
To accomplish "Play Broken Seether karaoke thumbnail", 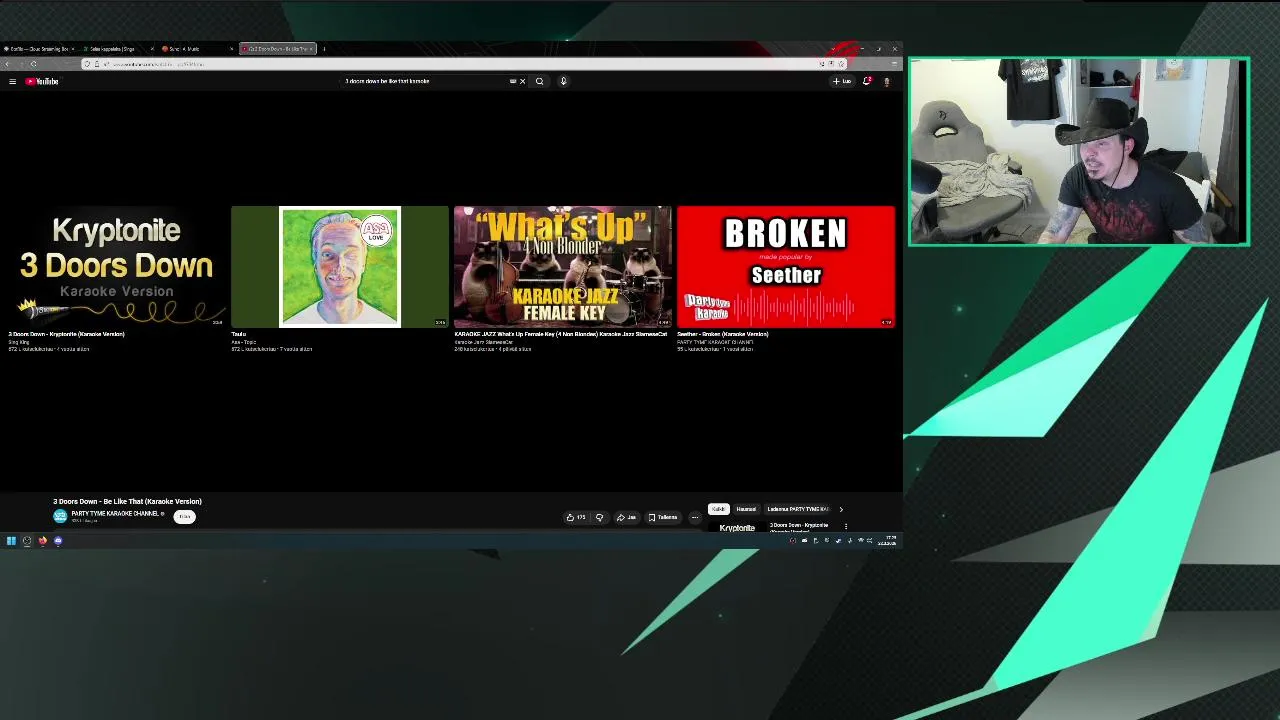I will 786,267.
